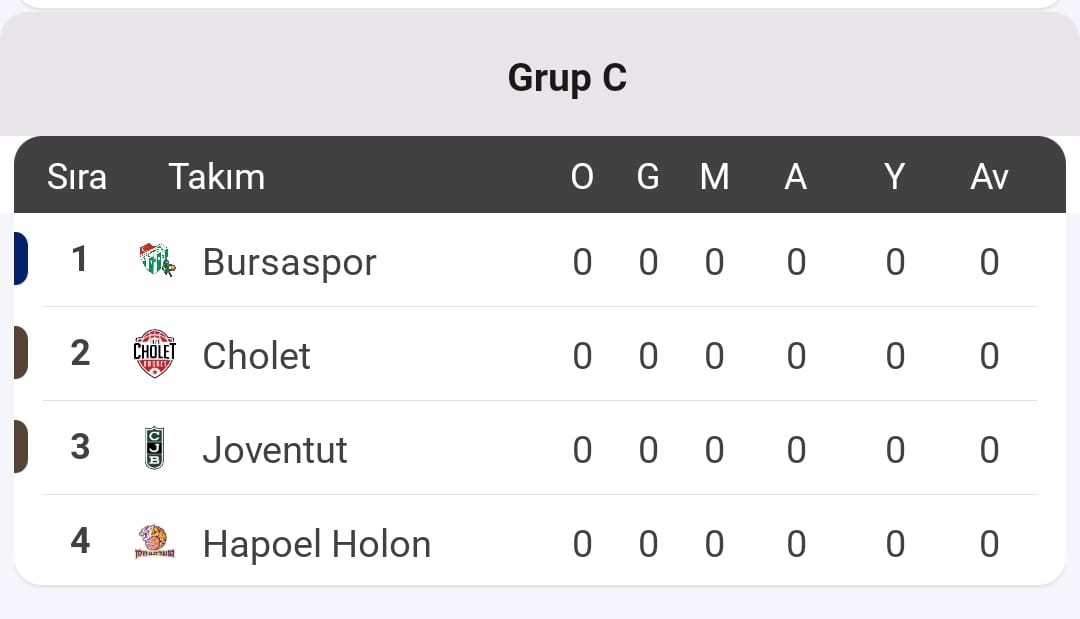Go to Cholet team name

click(x=256, y=356)
